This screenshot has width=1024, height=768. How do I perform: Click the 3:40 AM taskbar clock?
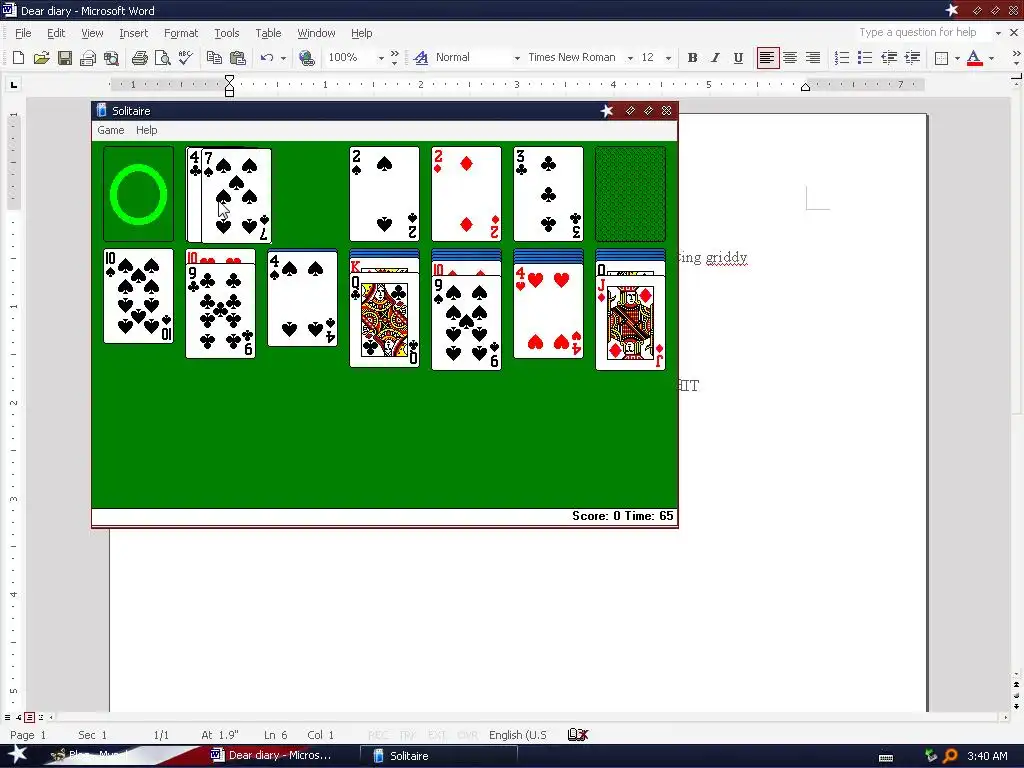987,756
